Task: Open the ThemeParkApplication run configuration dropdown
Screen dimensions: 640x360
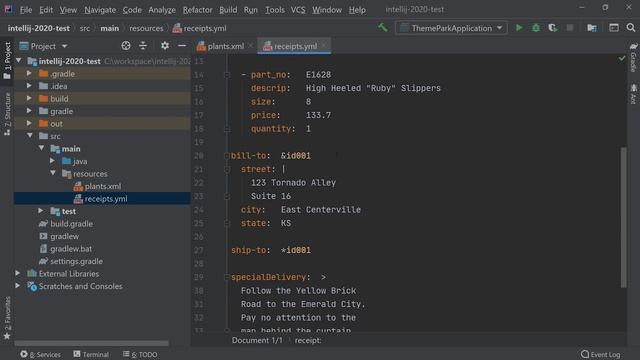Action: point(451,28)
